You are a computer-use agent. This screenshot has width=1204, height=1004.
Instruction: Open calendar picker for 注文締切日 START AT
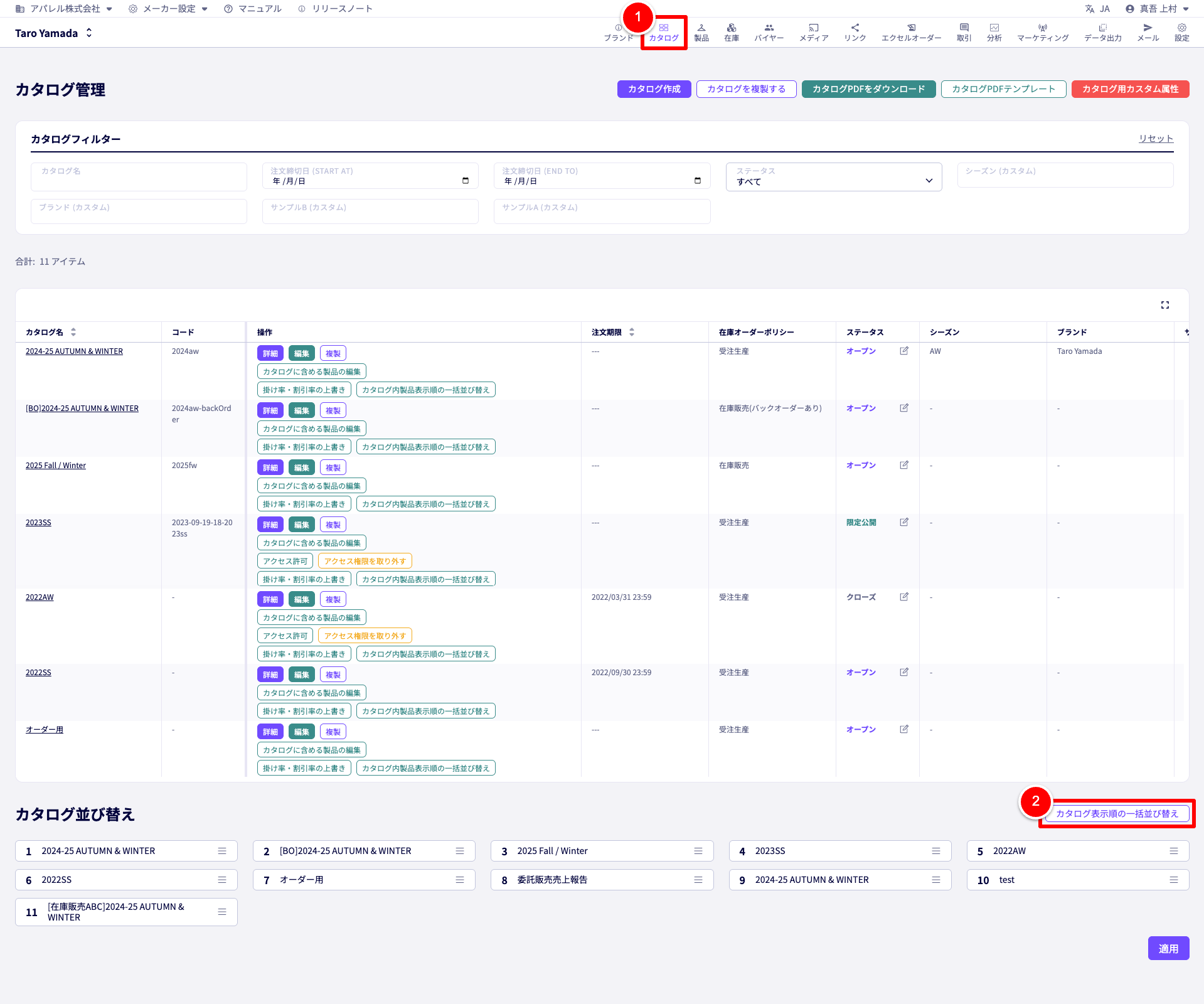(466, 181)
